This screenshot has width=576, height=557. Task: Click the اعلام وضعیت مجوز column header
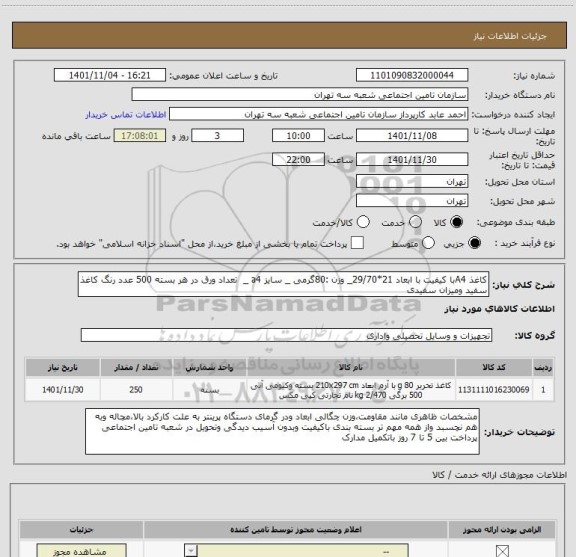[296, 530]
